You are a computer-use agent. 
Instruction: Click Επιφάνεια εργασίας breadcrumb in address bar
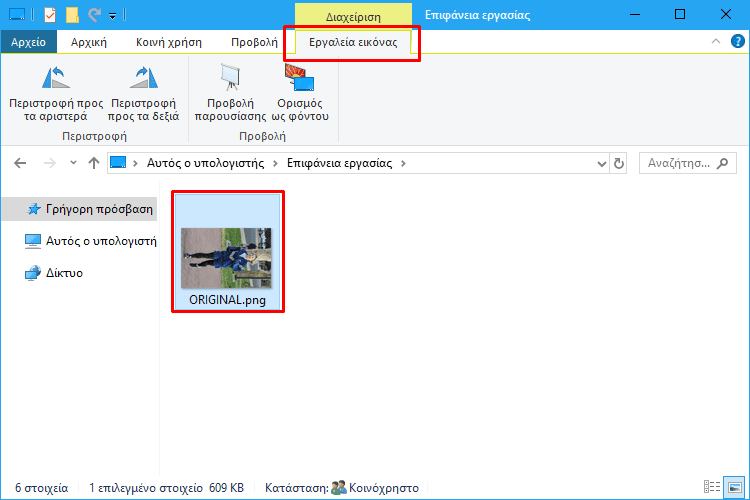click(x=339, y=163)
